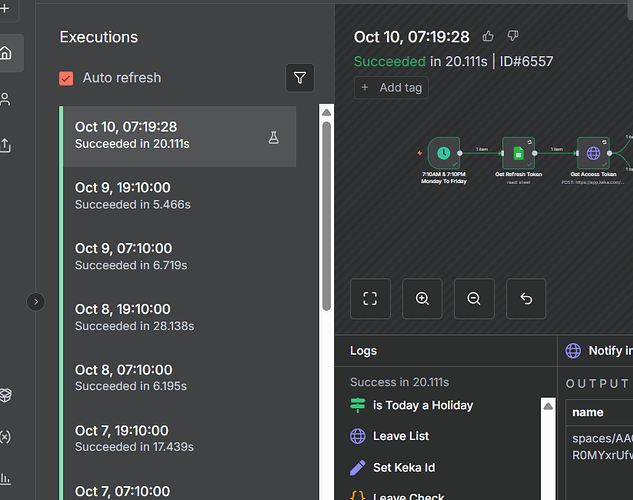Click the schedule trigger clock node

click(x=444, y=153)
